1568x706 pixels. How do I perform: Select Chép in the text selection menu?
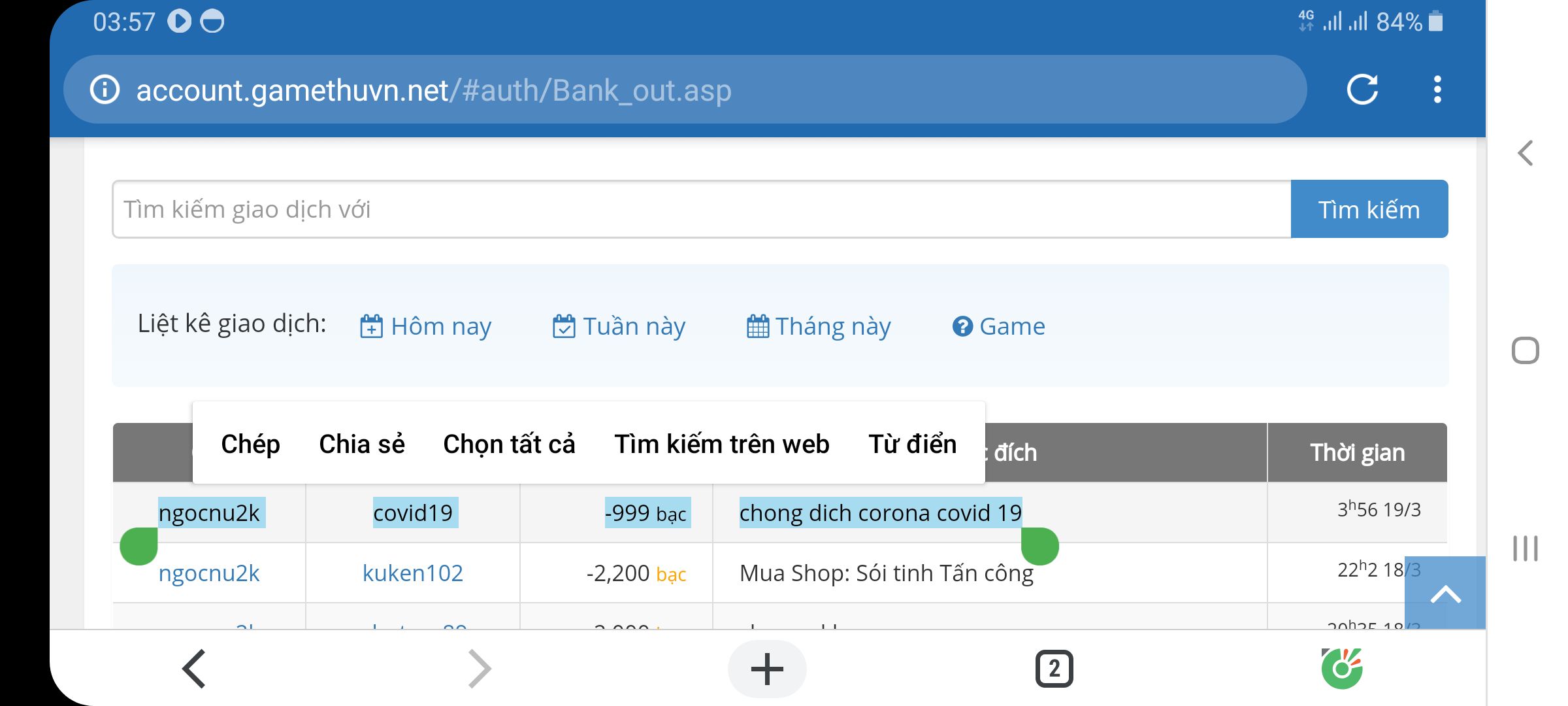[250, 444]
